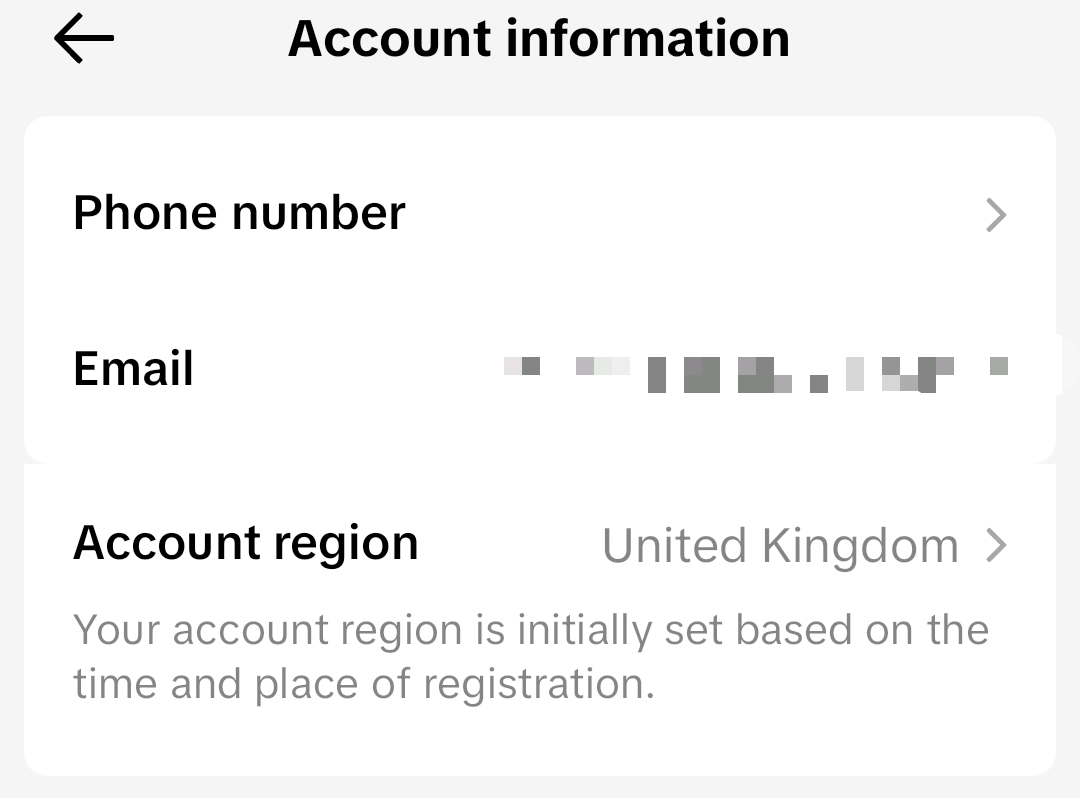Click the Phone number chevron arrow
The width and height of the screenshot is (1080, 798).
[996, 215]
